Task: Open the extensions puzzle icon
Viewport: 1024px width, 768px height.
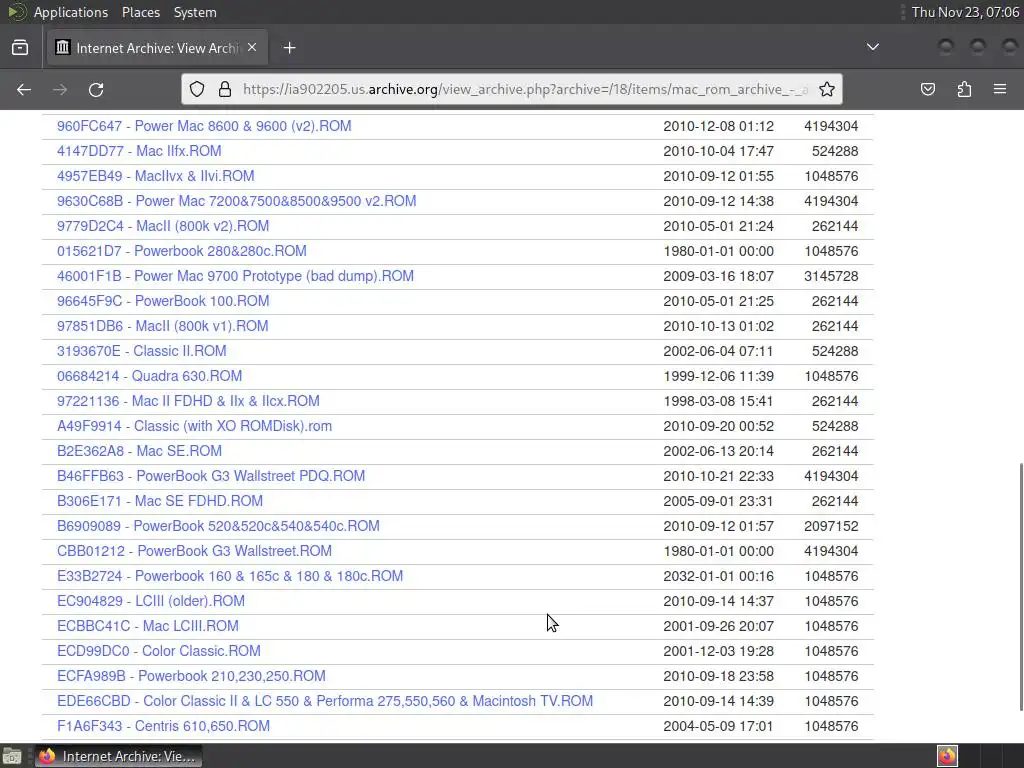Action: (x=964, y=89)
